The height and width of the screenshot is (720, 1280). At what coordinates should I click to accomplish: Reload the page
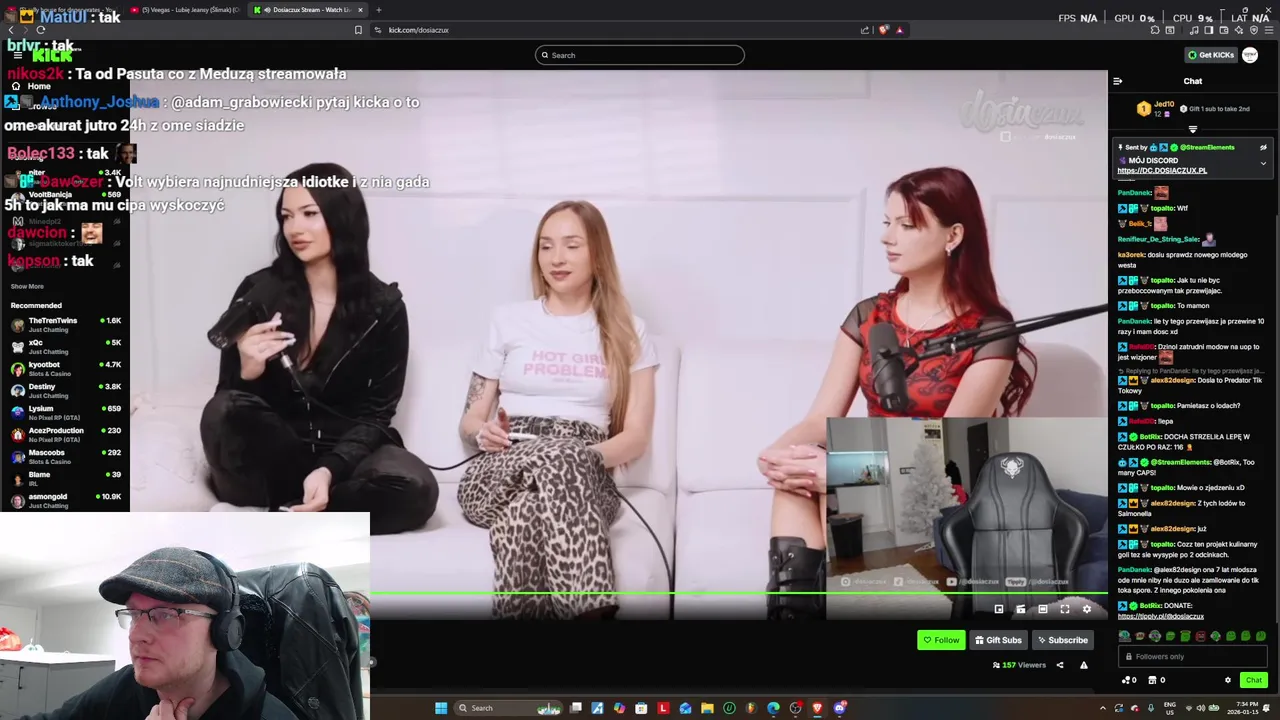40,30
